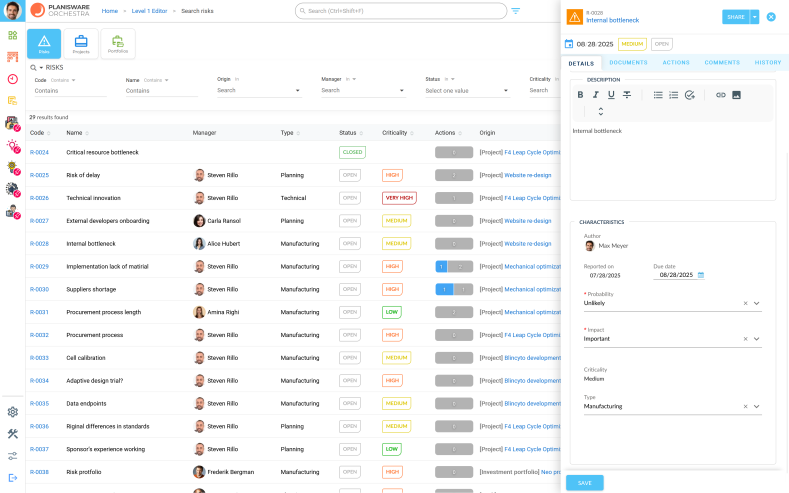The image size is (789, 493).
Task: Switch to the History tab
Action: point(768,62)
